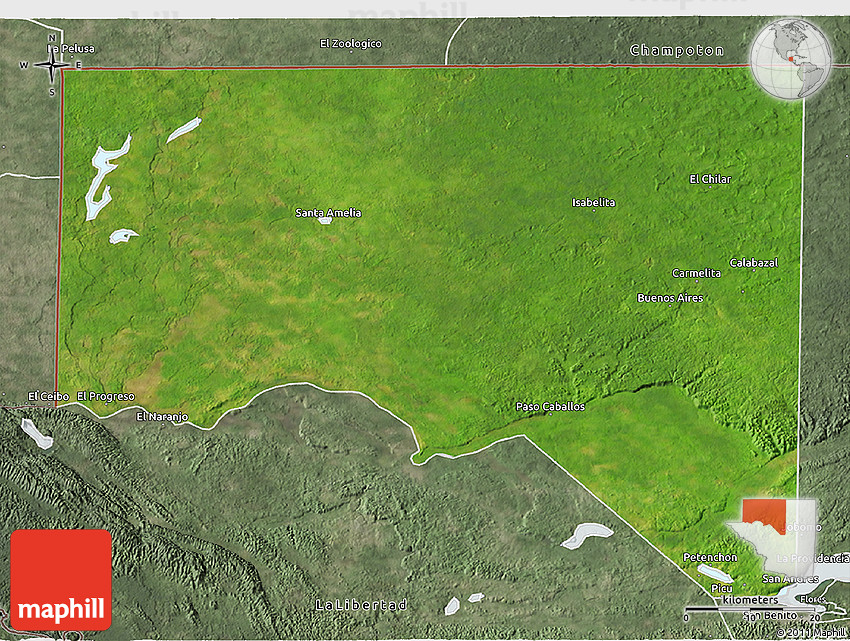Click the compass rose icon

pyautogui.click(x=51, y=66)
